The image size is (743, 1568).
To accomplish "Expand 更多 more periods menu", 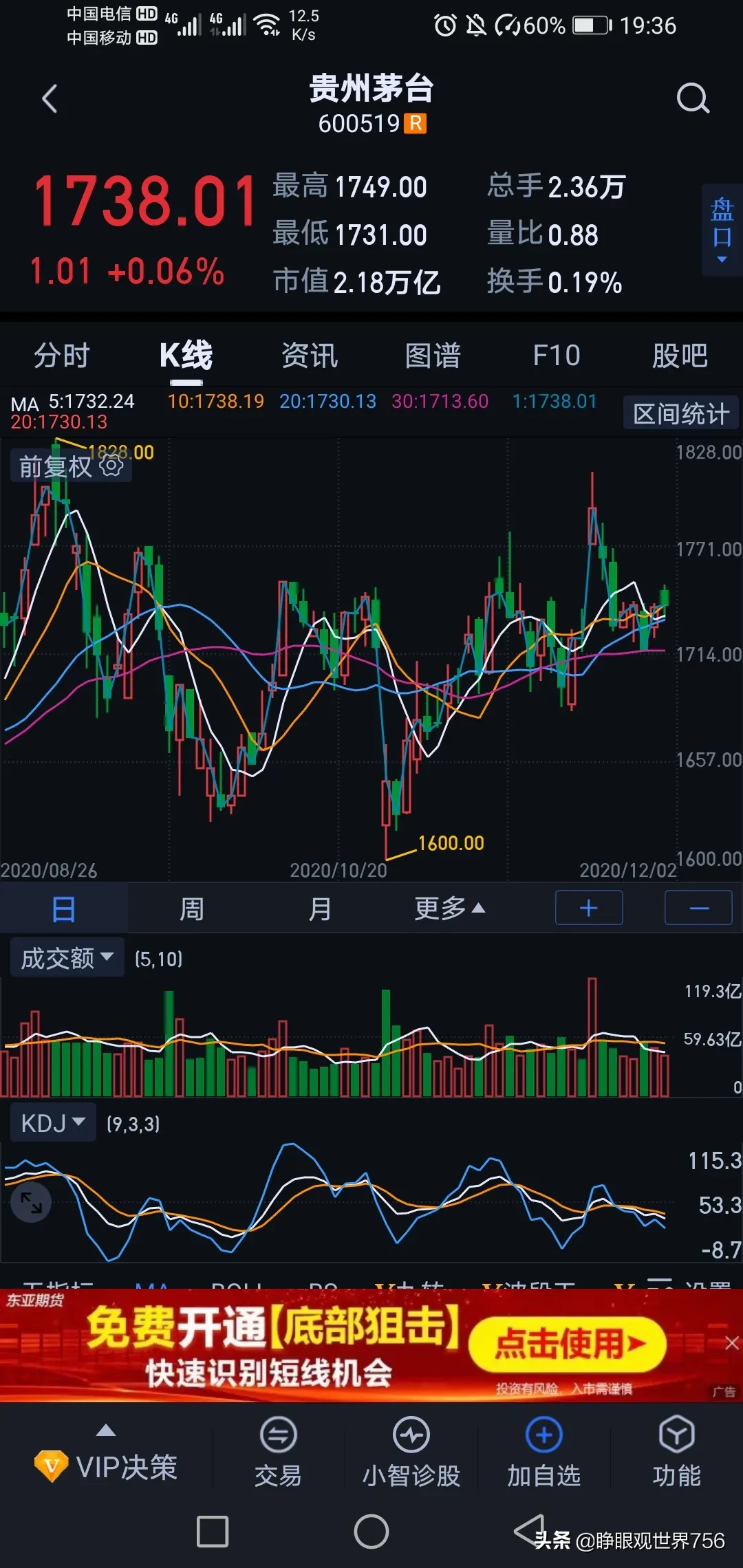I will point(450,908).
